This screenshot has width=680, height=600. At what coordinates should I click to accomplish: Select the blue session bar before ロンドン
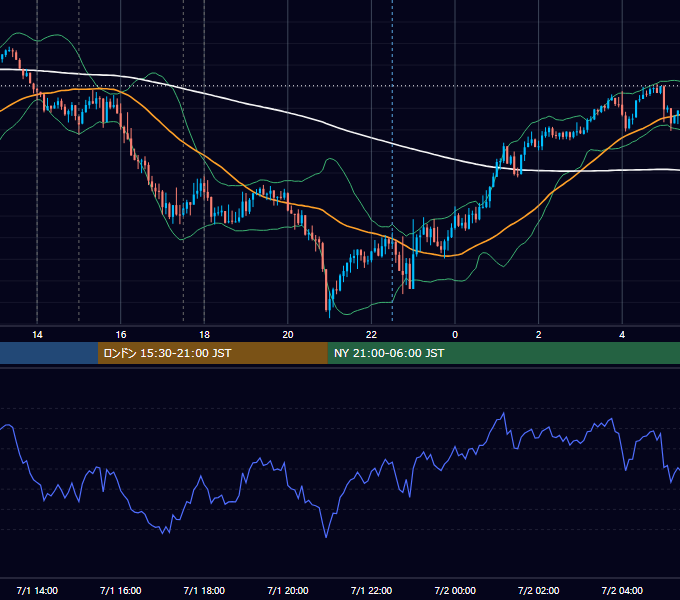click(49, 353)
